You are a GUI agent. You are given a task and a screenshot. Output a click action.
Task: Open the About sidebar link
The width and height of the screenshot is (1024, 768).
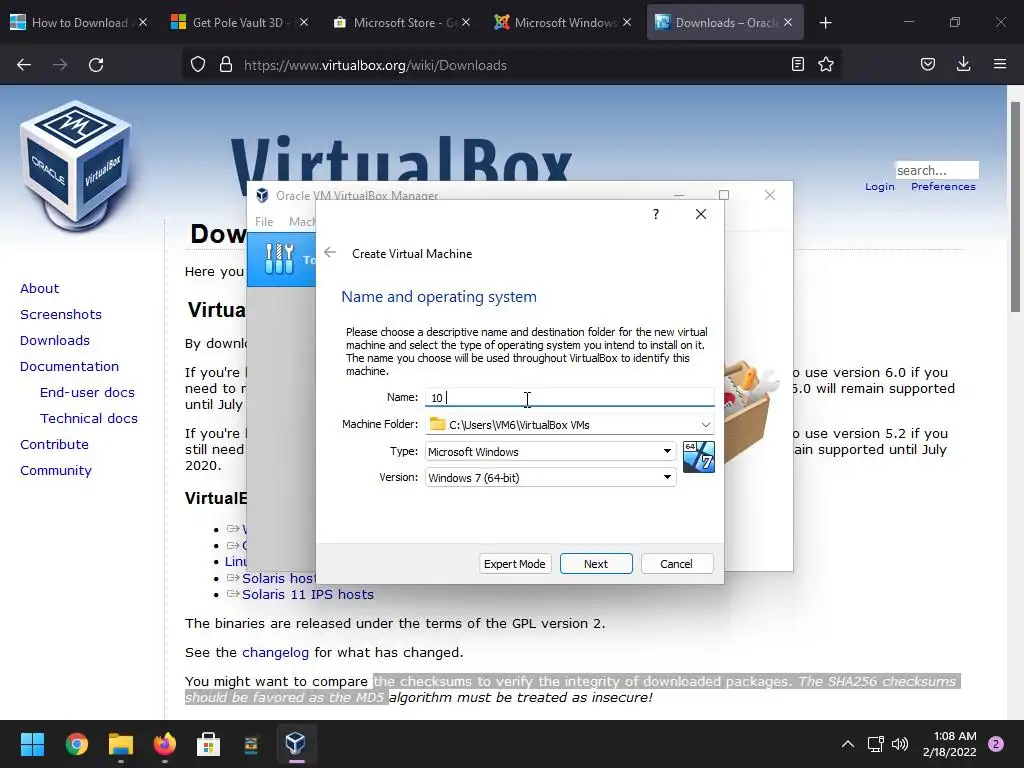pyautogui.click(x=39, y=288)
